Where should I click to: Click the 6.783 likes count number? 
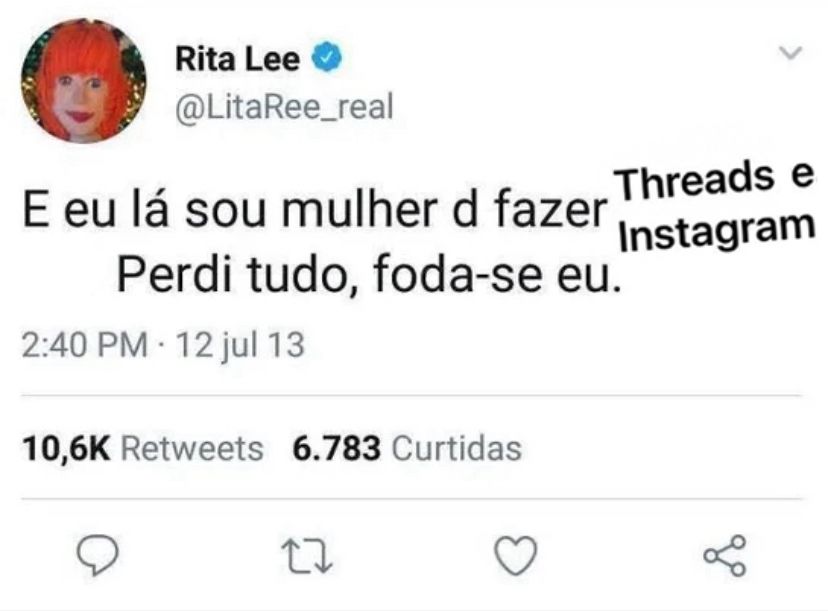pyautogui.click(x=336, y=448)
